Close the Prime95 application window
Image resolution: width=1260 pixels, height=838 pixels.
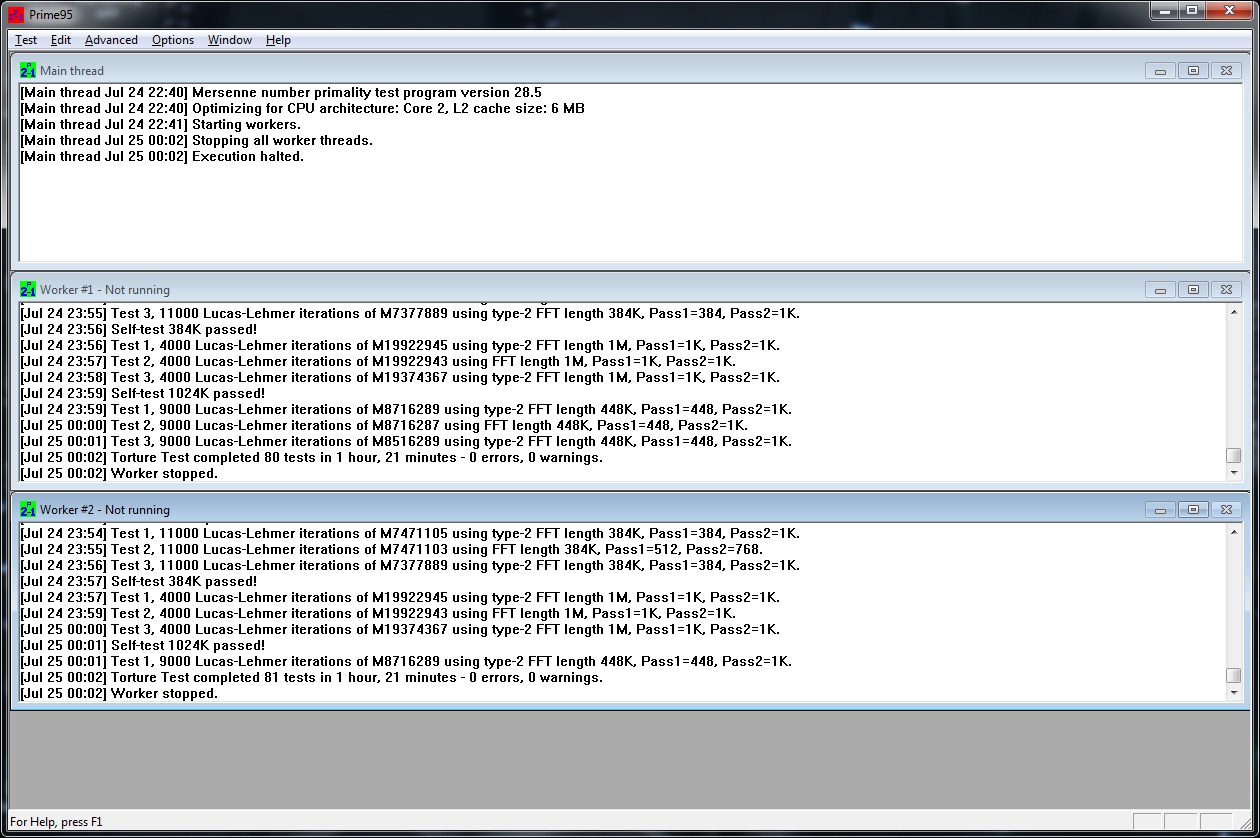point(1228,11)
